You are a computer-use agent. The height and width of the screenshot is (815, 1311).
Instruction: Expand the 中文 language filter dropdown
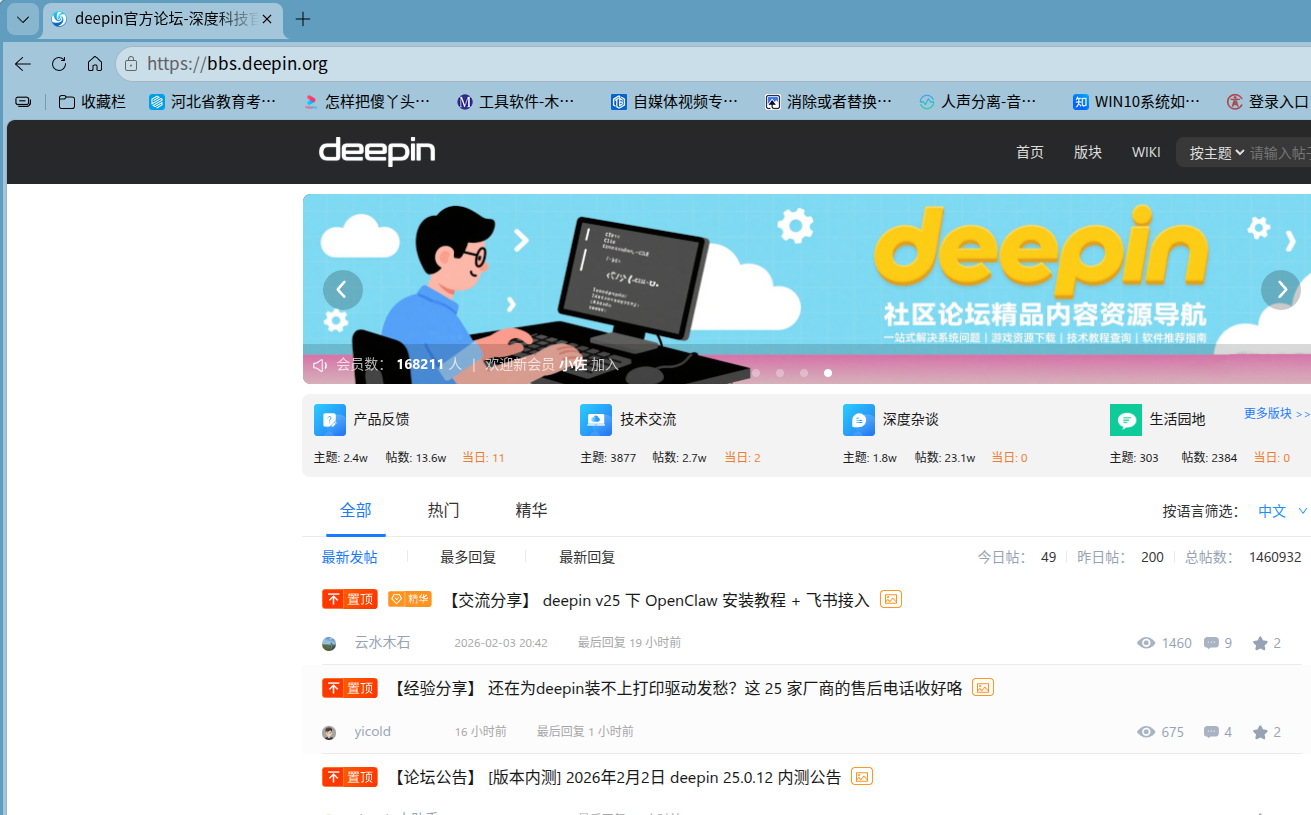[x=1282, y=511]
